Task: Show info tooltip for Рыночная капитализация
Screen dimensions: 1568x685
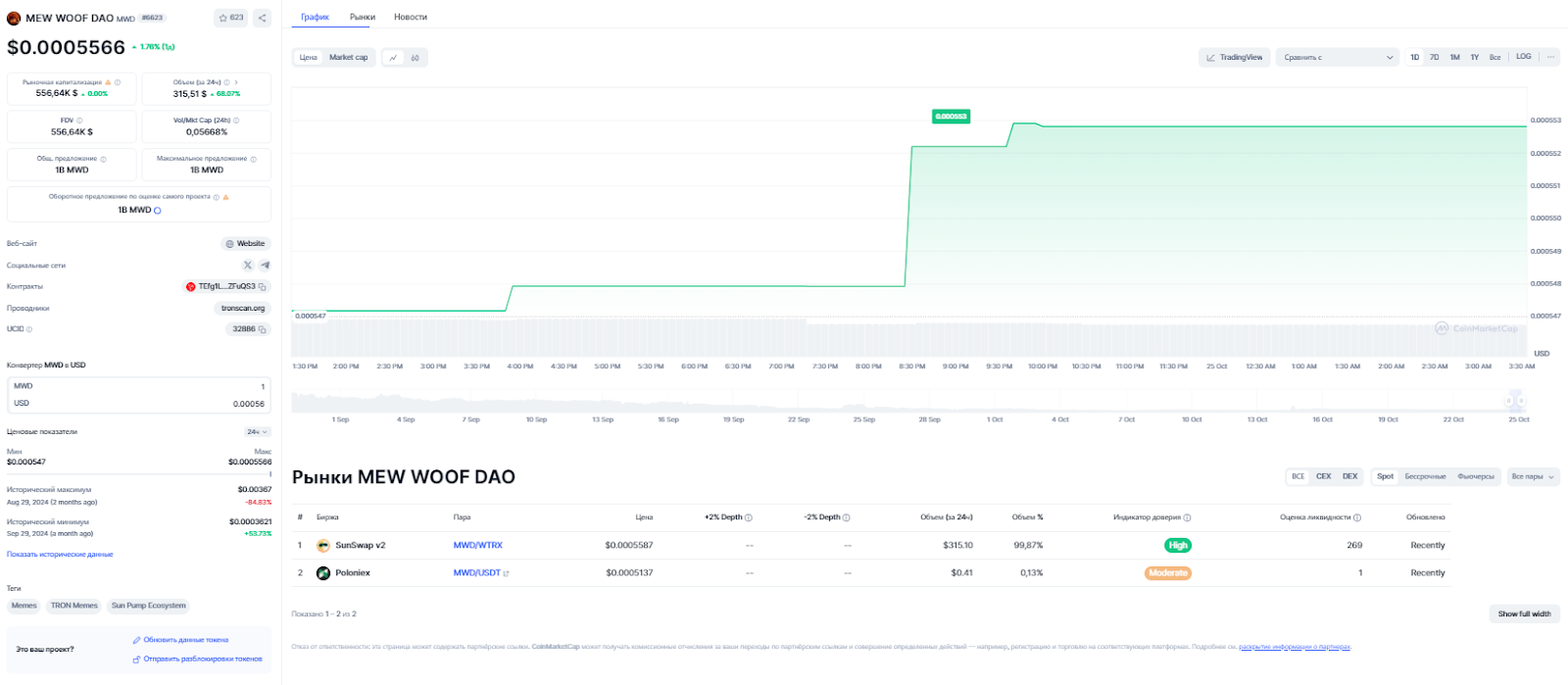Action: [x=118, y=82]
